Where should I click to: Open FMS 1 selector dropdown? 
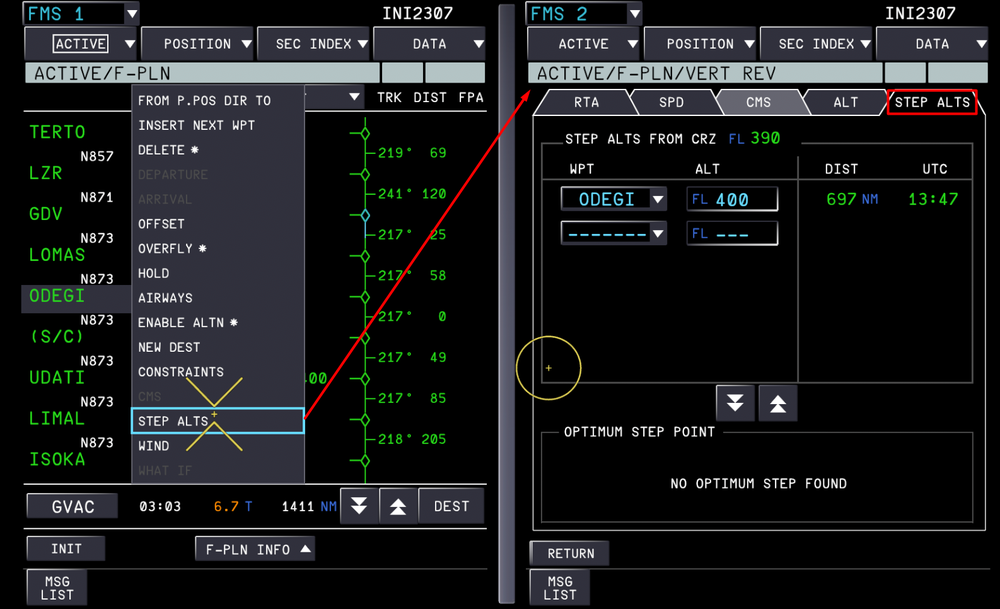(131, 14)
